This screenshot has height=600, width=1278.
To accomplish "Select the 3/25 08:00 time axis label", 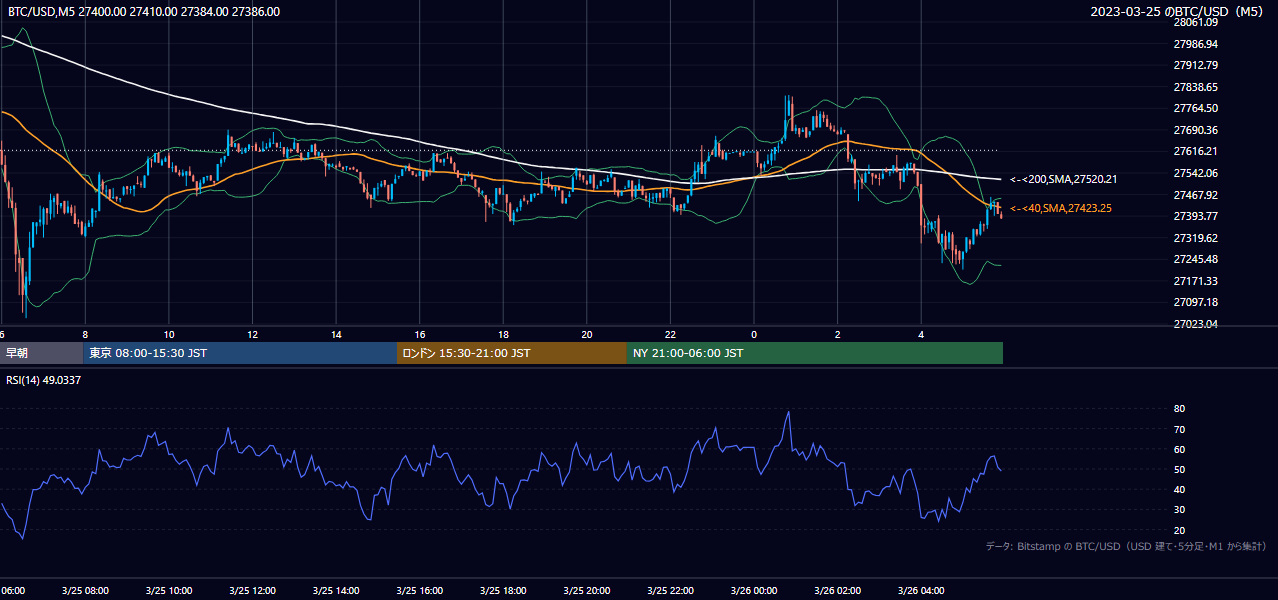I will (x=84, y=591).
